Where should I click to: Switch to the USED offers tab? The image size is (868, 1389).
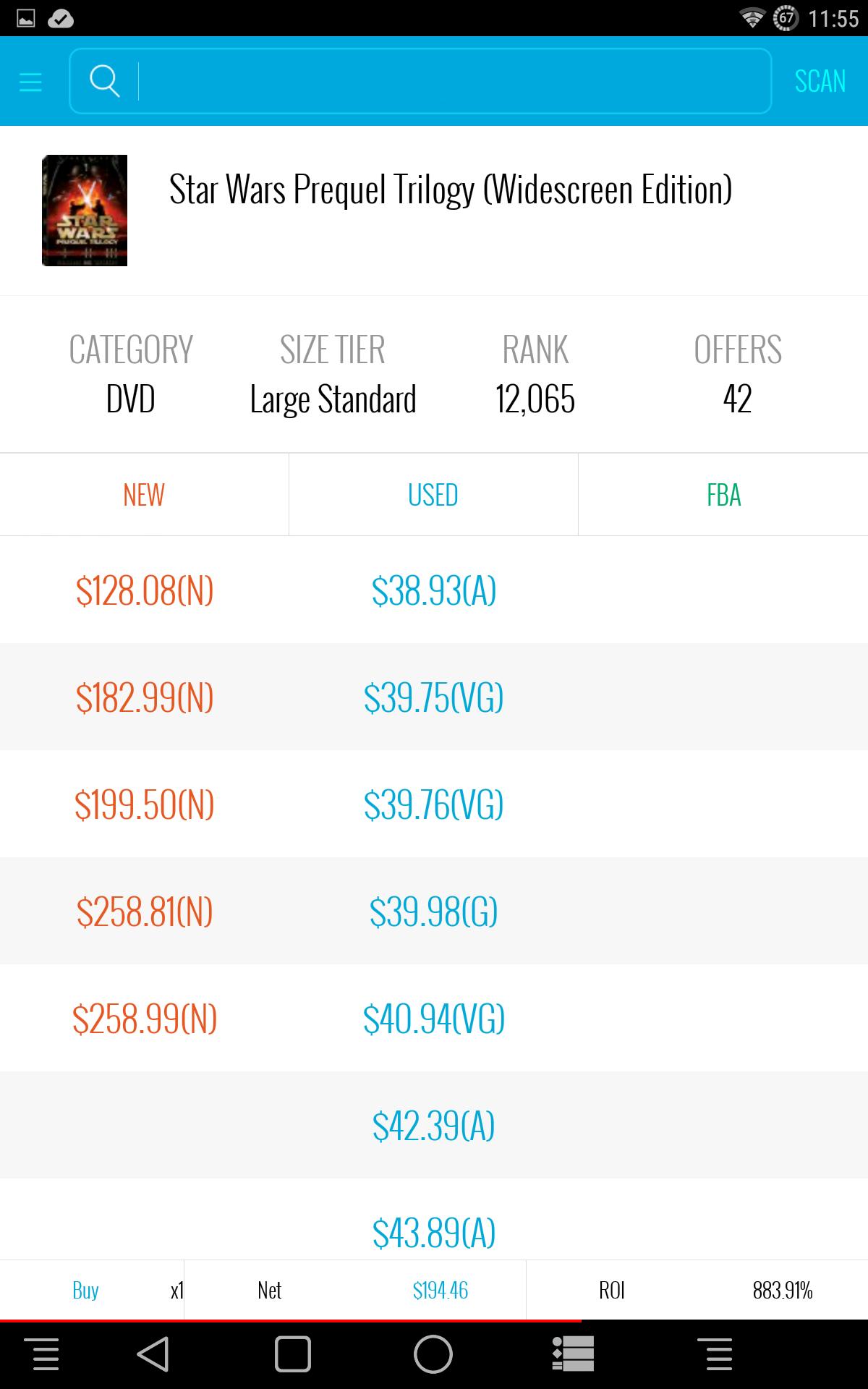[x=433, y=495]
